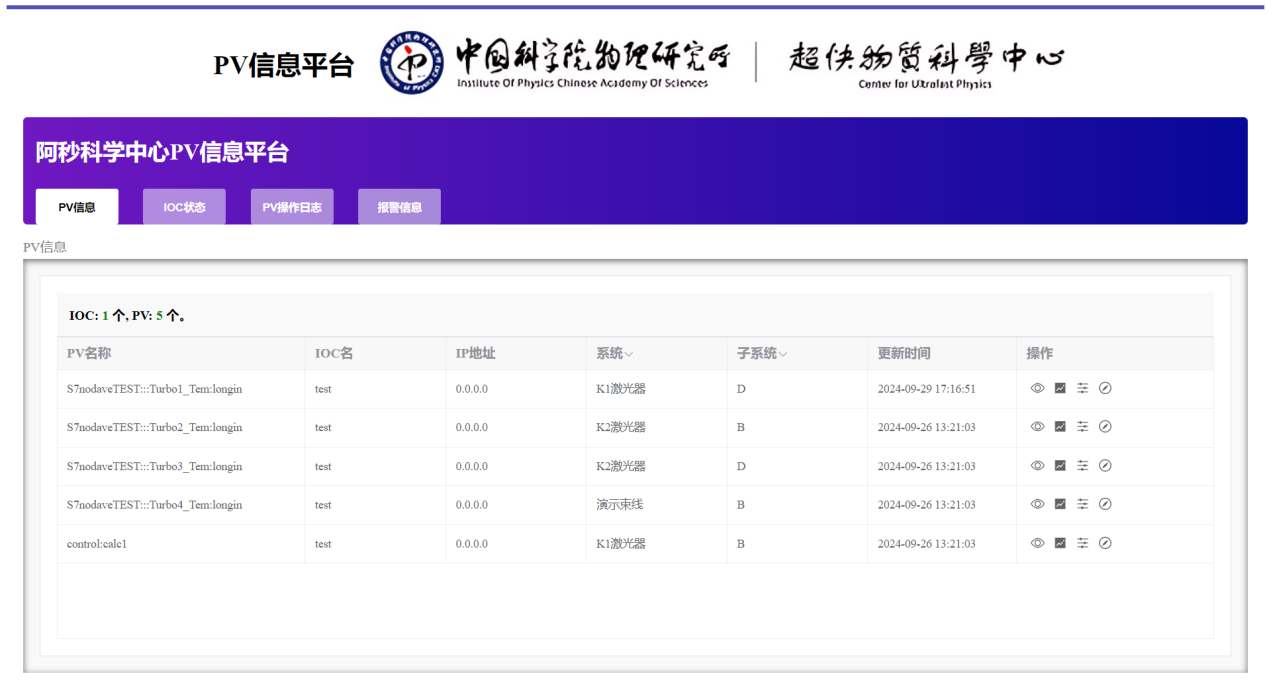The height and width of the screenshot is (688, 1267).
Task: Open the 报警信息 tab
Action: pyautogui.click(x=399, y=207)
